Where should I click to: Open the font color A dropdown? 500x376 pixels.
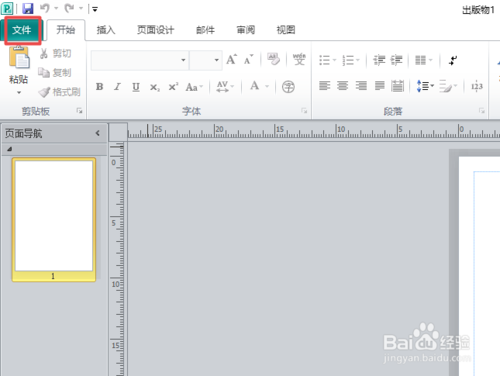pyautogui.click(x=267, y=87)
